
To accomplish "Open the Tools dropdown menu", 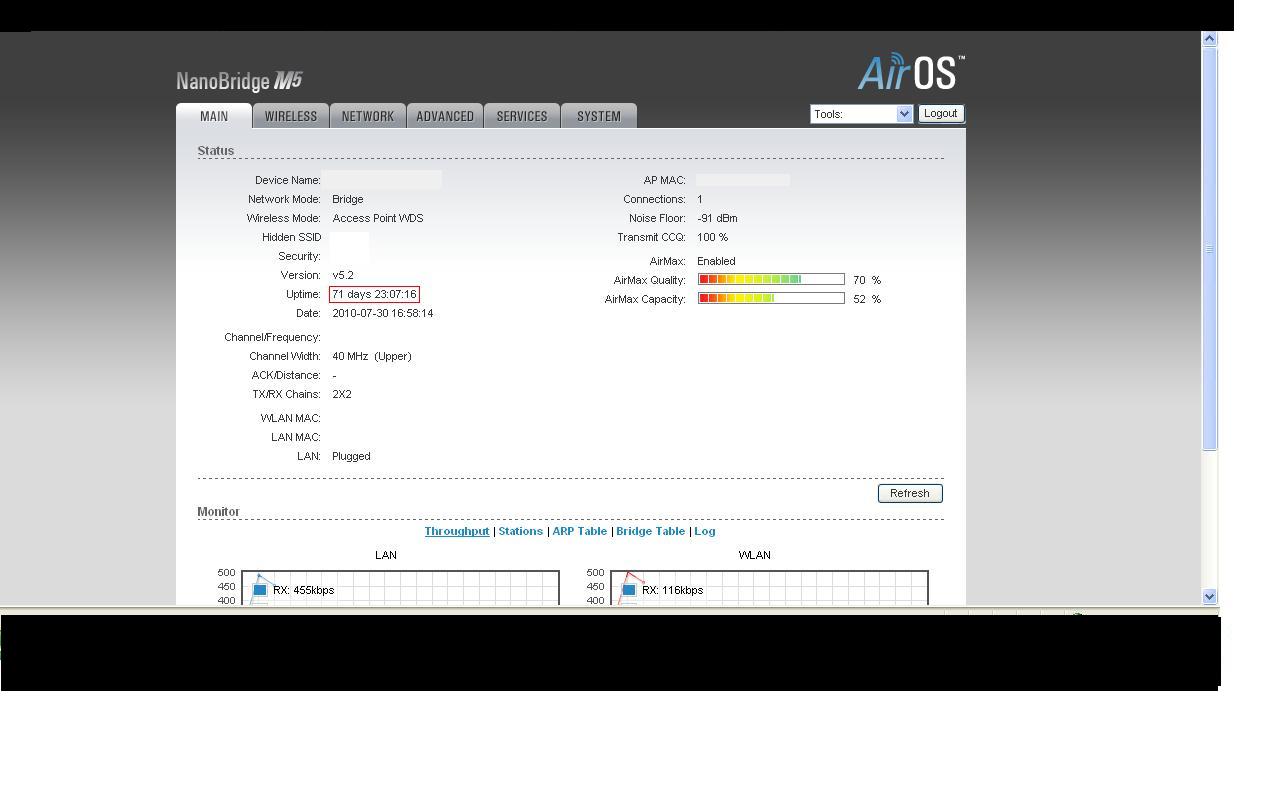I will (x=861, y=114).
